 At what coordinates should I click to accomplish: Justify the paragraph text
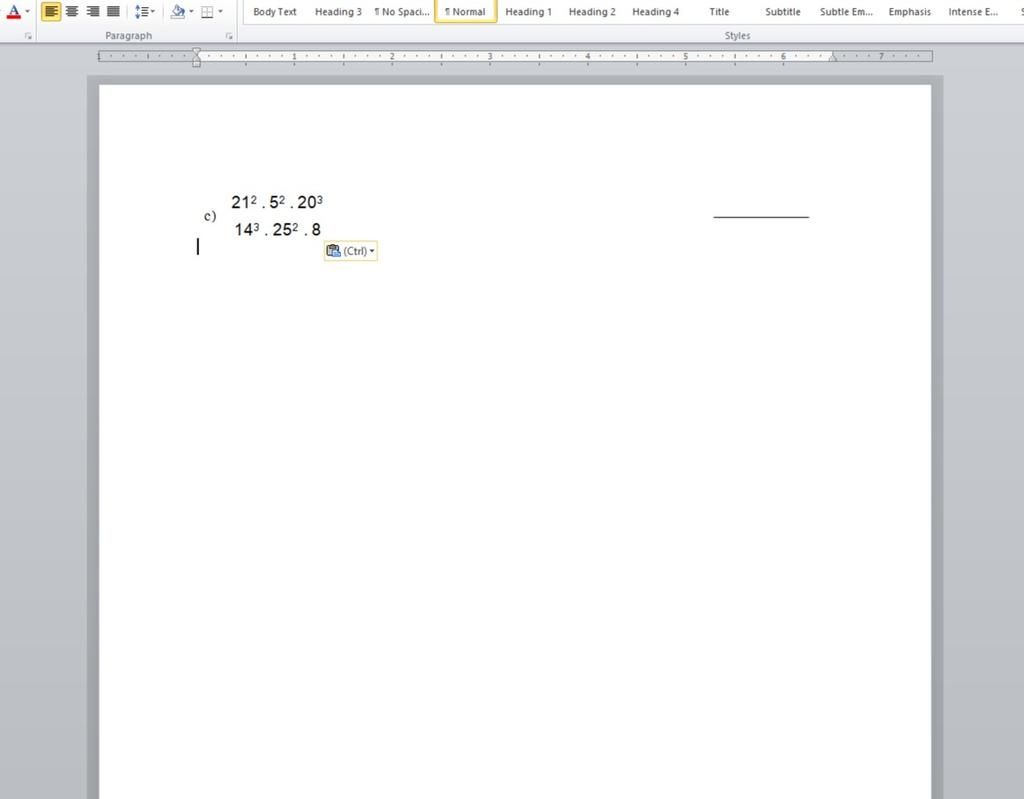click(x=113, y=11)
